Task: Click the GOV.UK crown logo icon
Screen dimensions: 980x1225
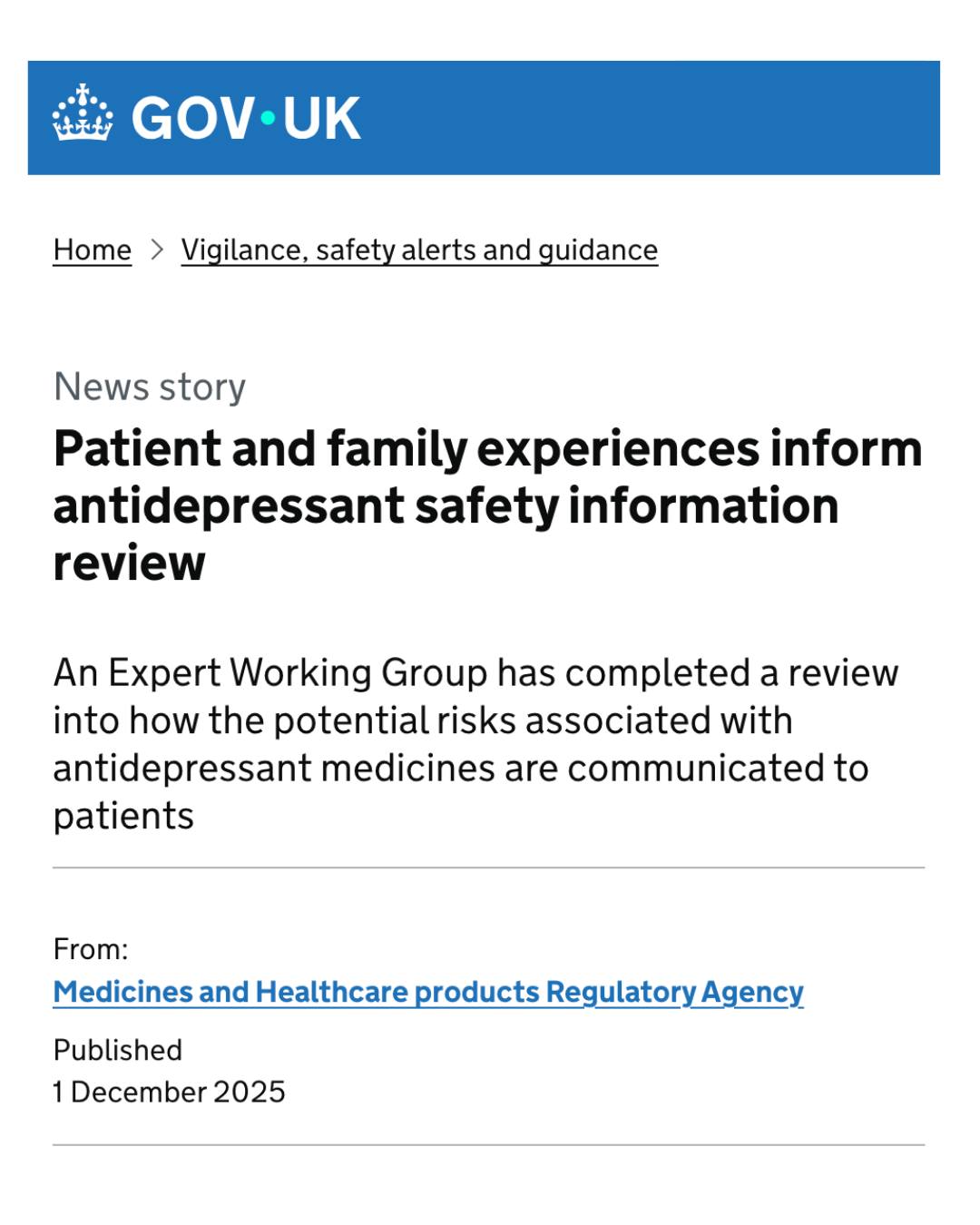Action: [x=83, y=113]
